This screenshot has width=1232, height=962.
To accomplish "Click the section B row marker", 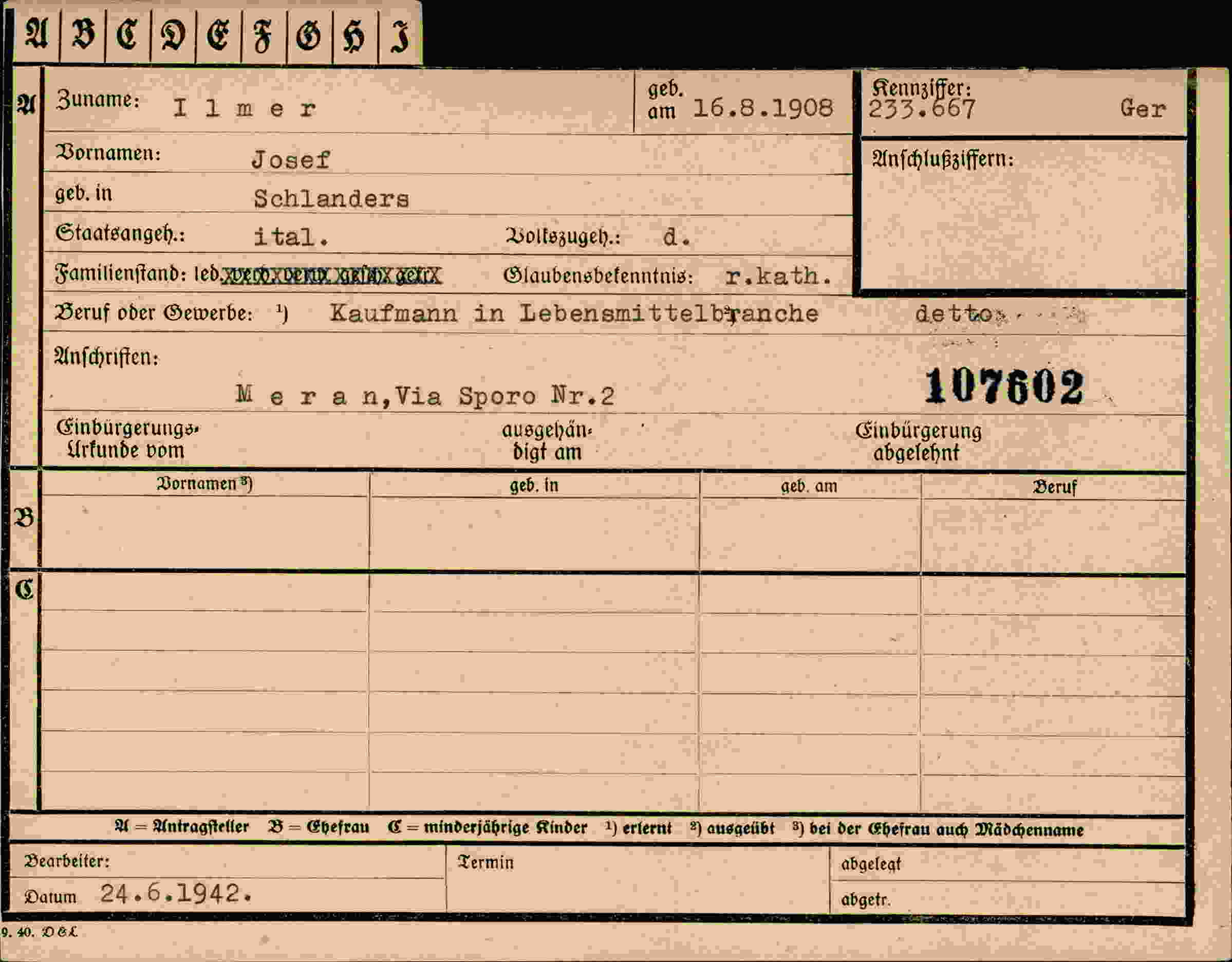I will [24, 517].
